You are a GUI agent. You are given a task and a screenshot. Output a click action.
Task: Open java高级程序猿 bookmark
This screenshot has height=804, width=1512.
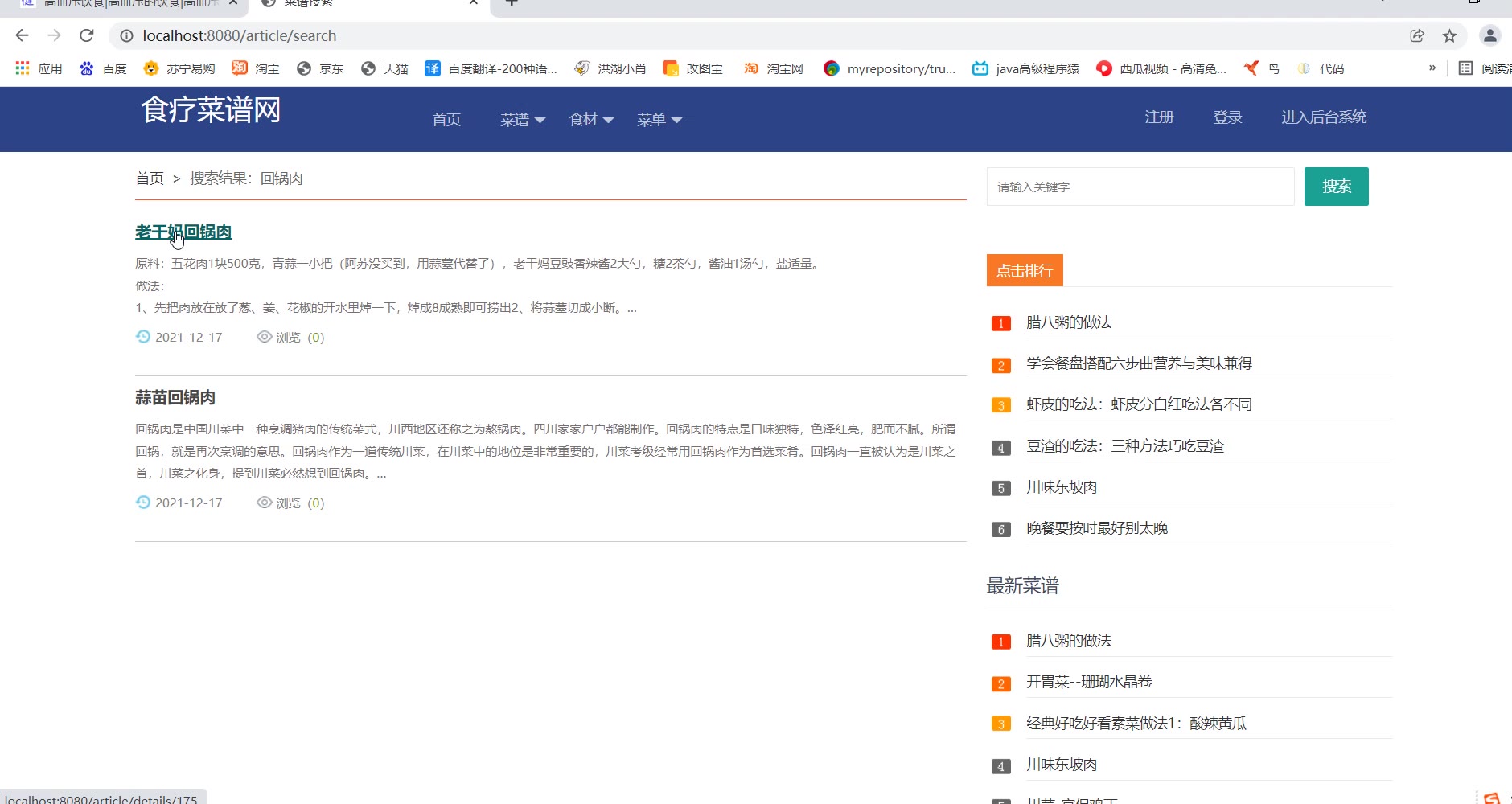pyautogui.click(x=1026, y=68)
